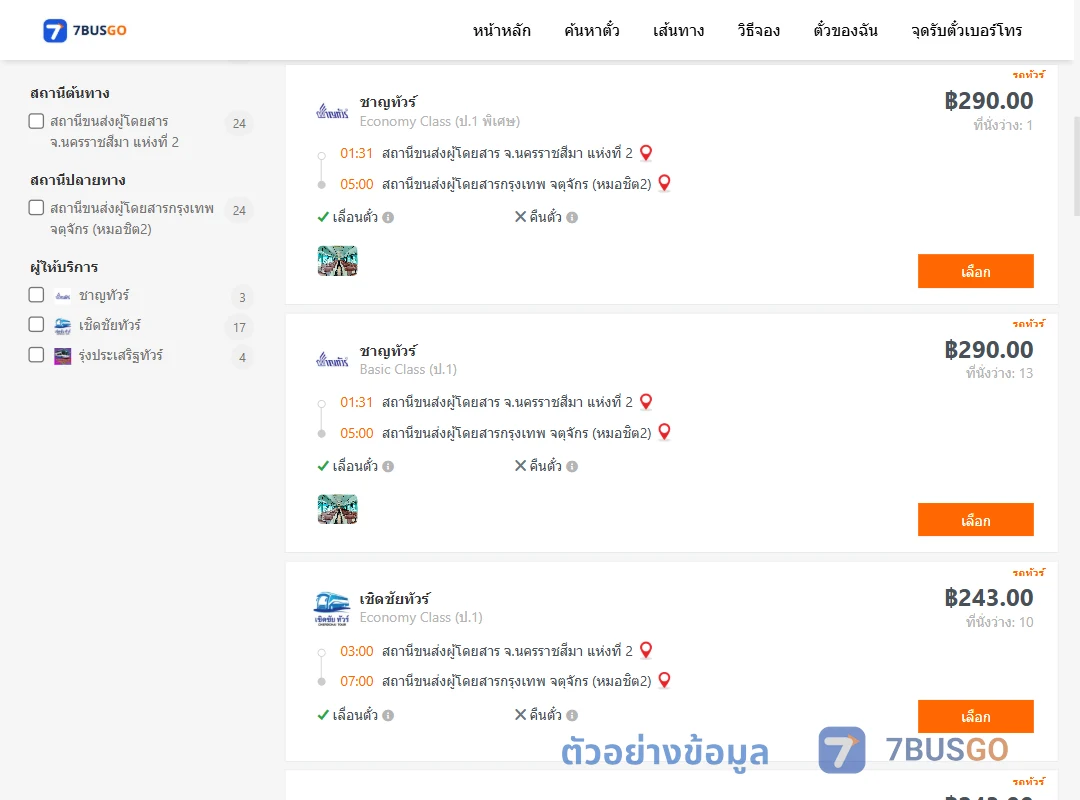Click เชิดชัยทัวร์ logo on the ฿243.00 card

pyautogui.click(x=332, y=608)
